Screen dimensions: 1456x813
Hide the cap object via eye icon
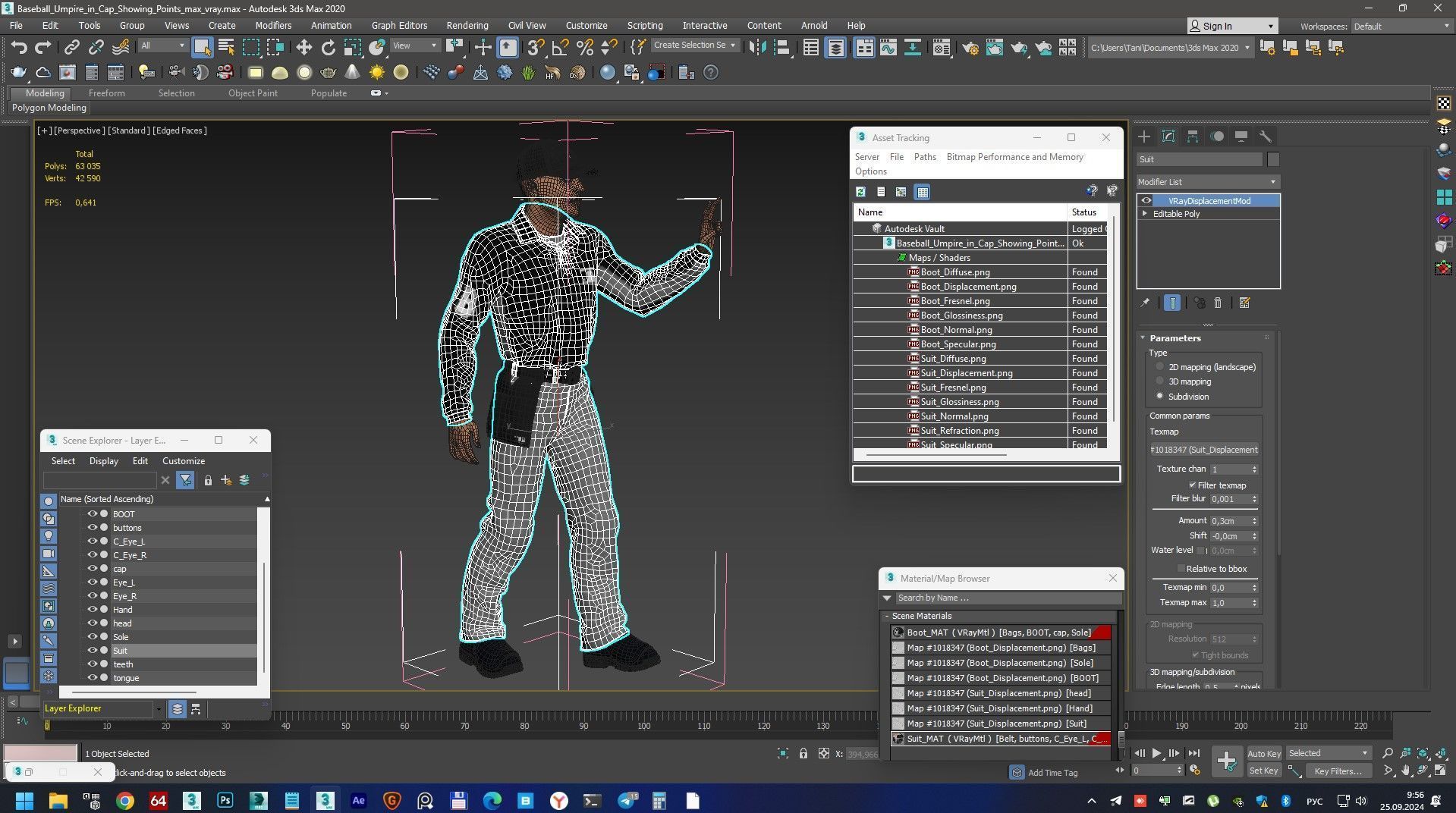click(92, 569)
